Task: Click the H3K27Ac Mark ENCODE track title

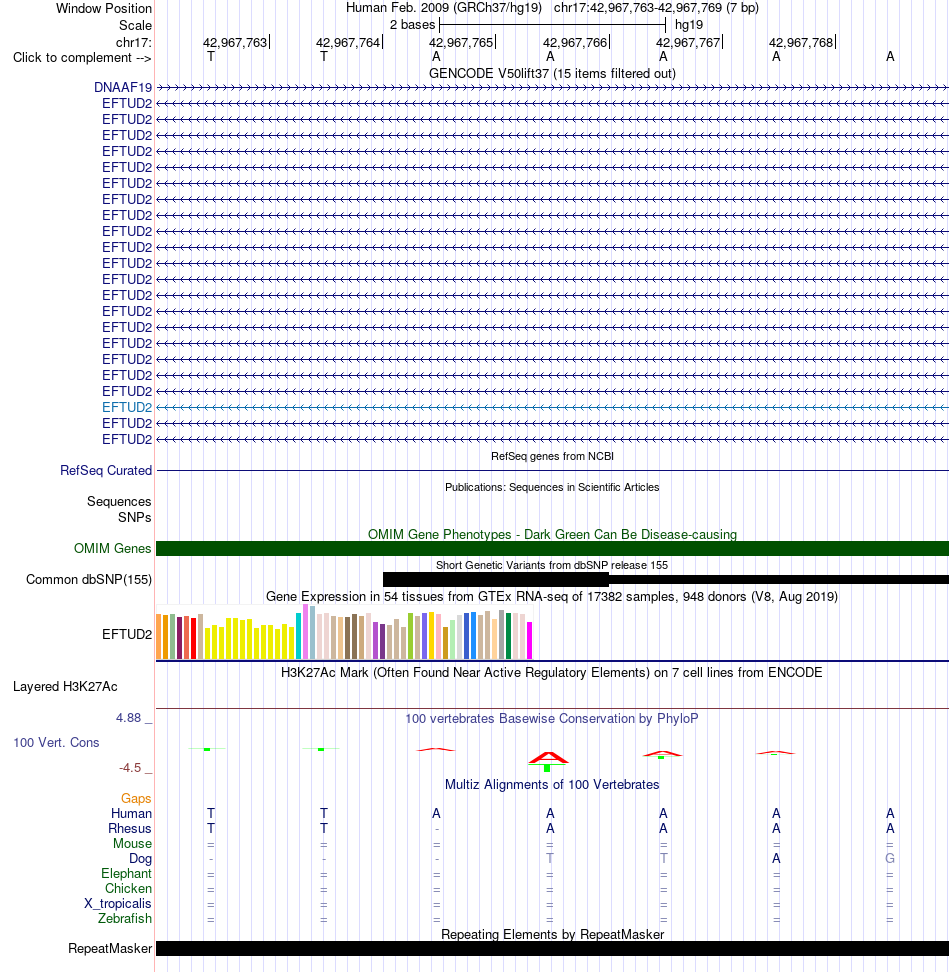Action: pos(552,673)
